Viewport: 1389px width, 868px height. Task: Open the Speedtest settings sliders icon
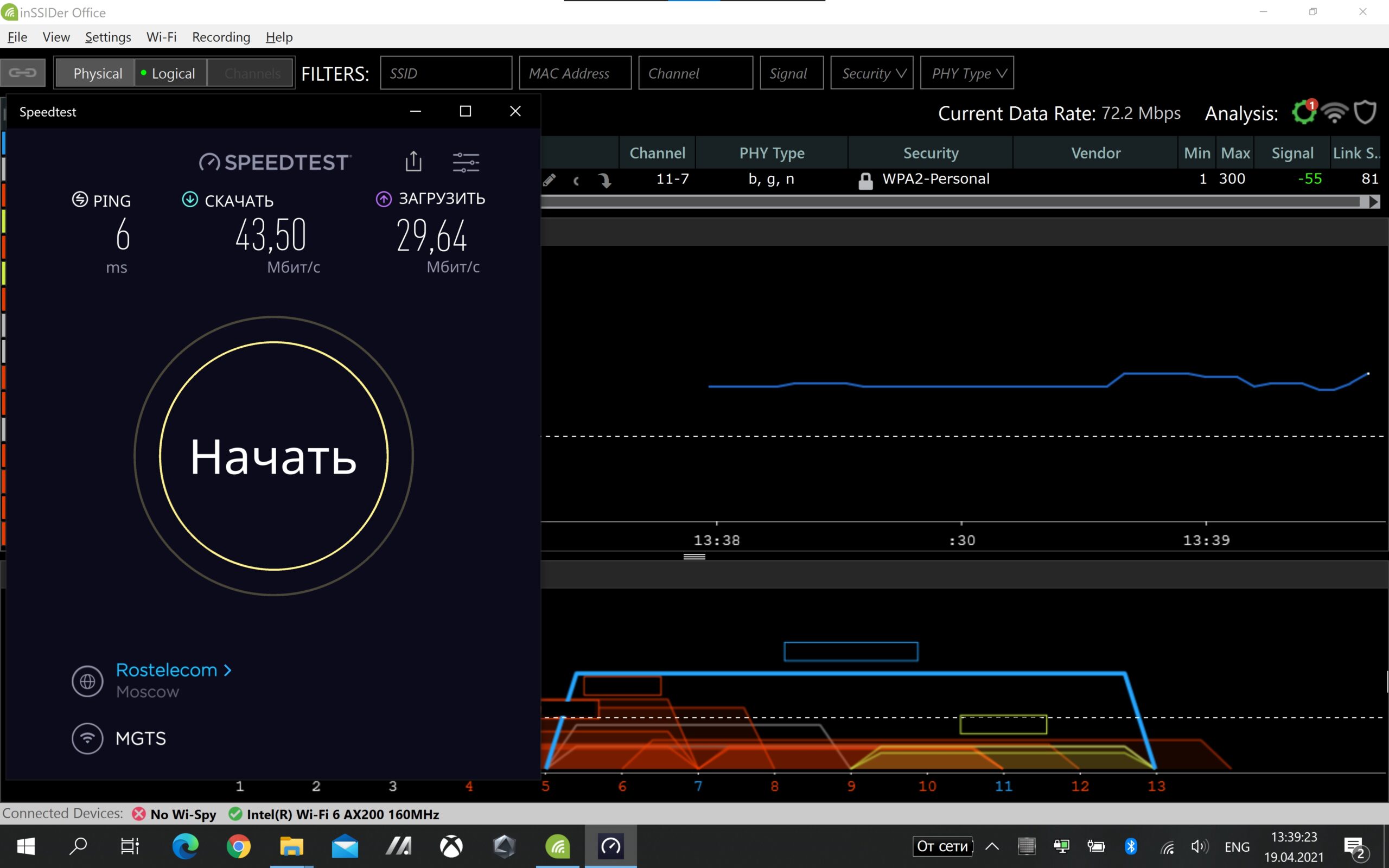point(466,162)
